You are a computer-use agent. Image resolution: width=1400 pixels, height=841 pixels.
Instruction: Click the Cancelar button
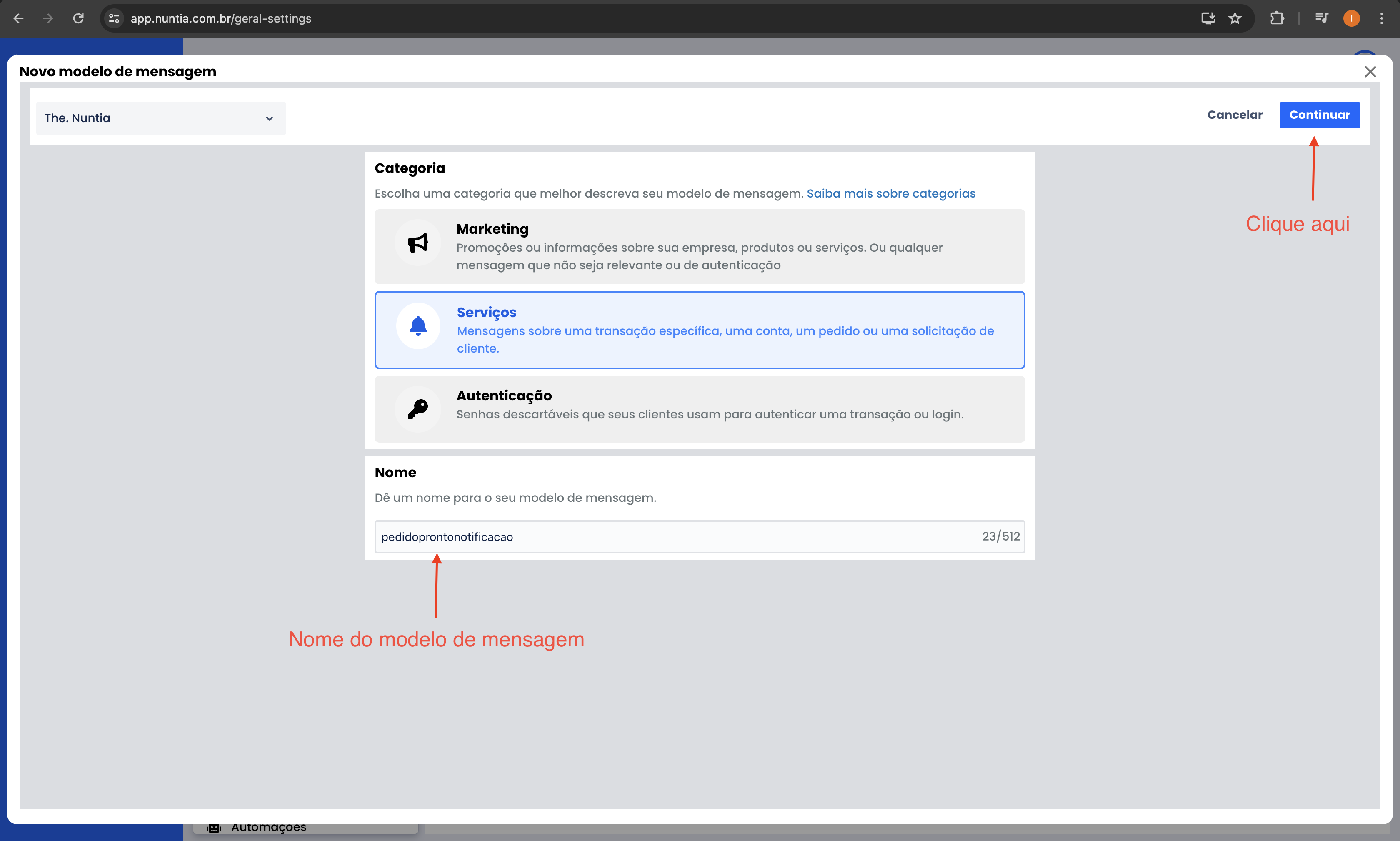tap(1235, 115)
